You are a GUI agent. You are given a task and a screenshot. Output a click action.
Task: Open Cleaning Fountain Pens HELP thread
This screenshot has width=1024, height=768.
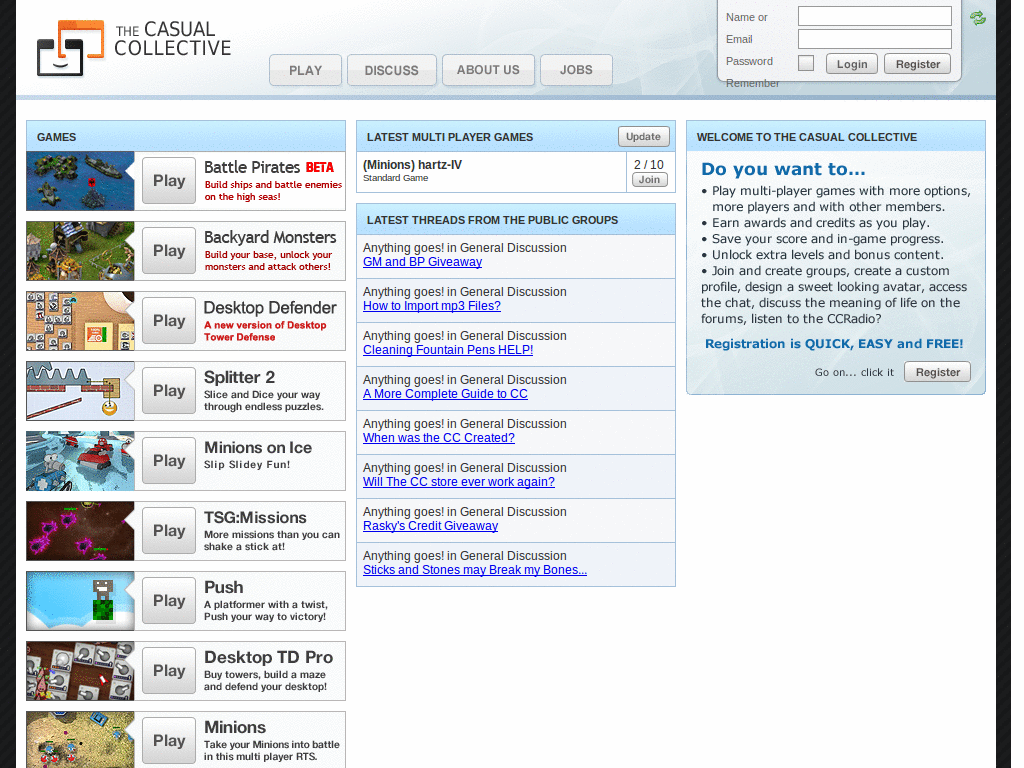448,349
